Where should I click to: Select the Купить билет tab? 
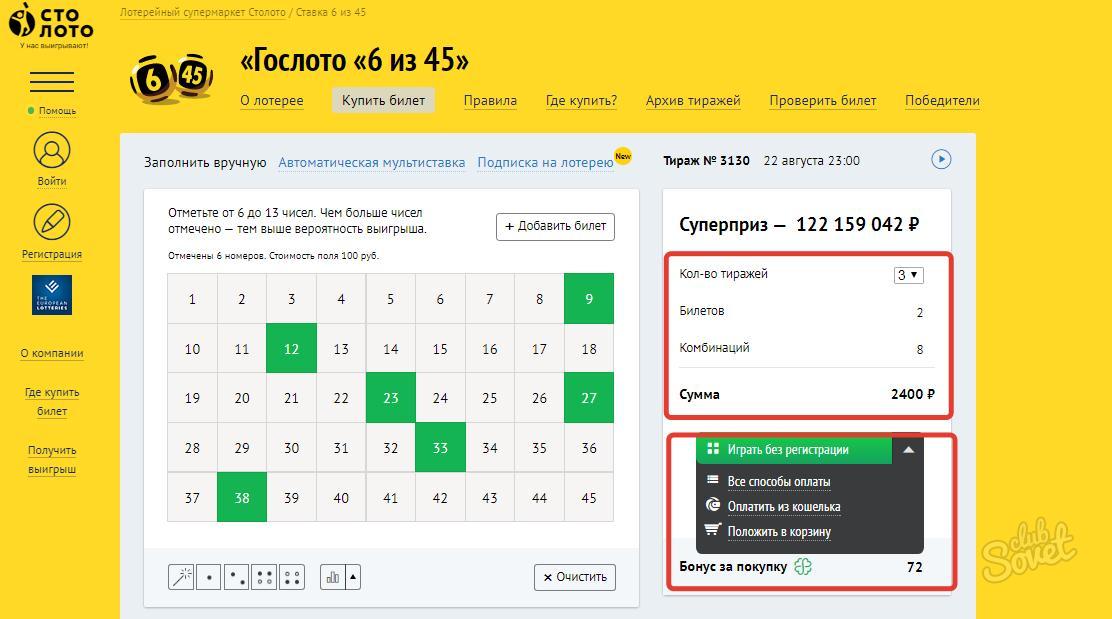384,101
